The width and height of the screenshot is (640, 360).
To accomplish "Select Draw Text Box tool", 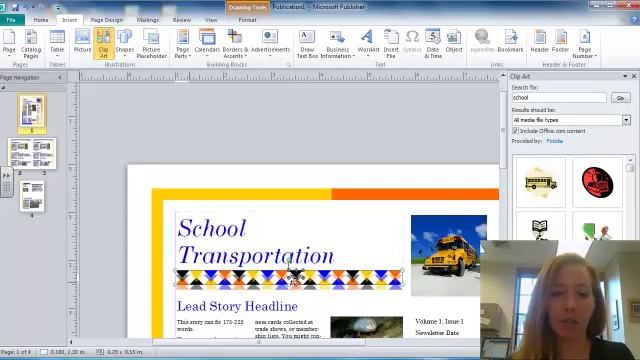I will pos(307,43).
